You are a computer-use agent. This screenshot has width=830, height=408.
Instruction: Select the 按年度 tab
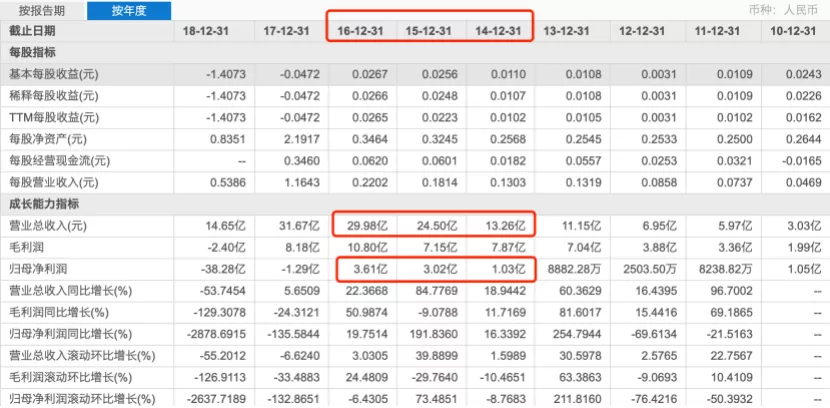click(129, 10)
